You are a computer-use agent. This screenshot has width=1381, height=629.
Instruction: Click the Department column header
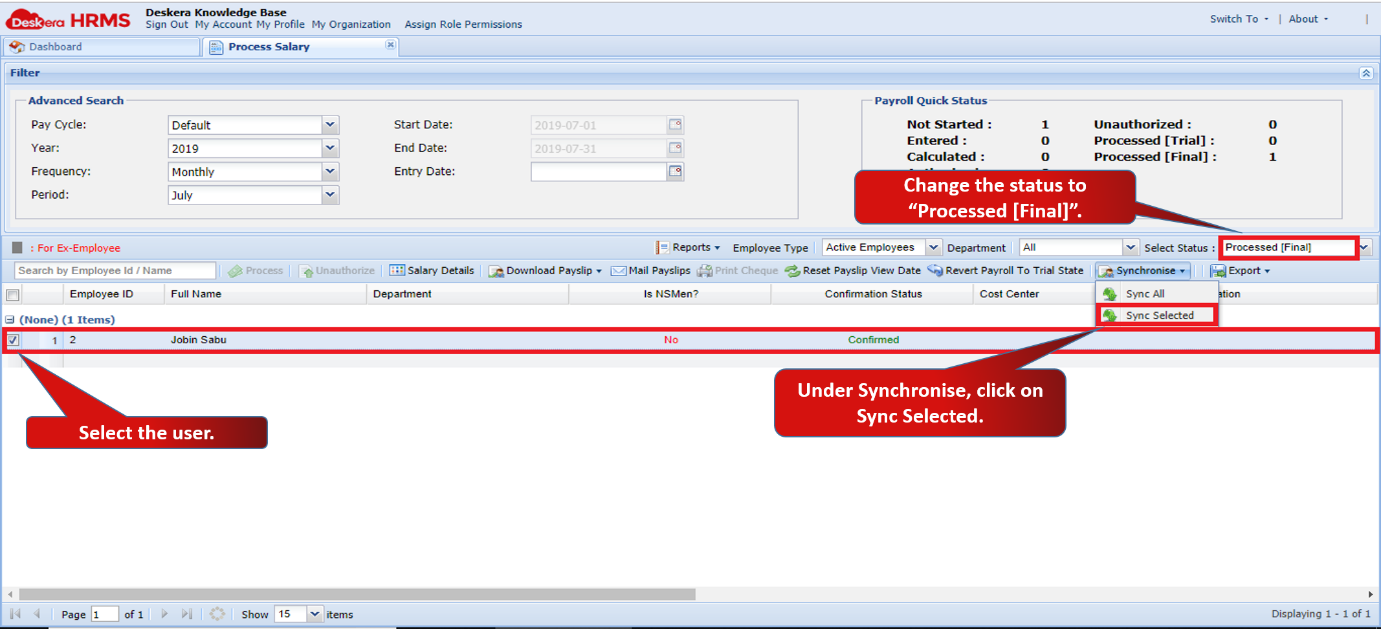tap(467, 294)
